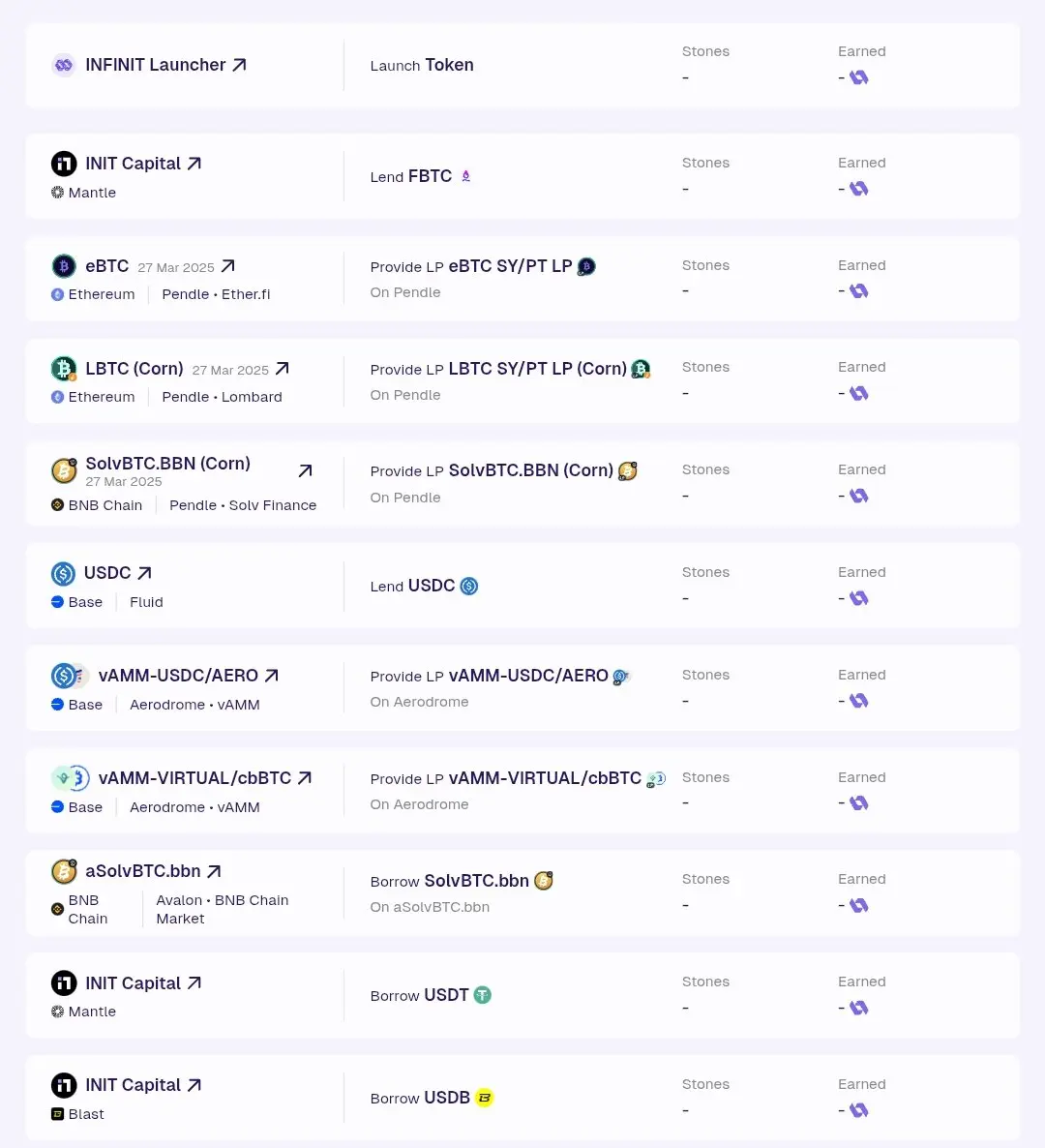Click the Borrow SolvBTC.bbn action text
The image size is (1045, 1148).
point(449,881)
